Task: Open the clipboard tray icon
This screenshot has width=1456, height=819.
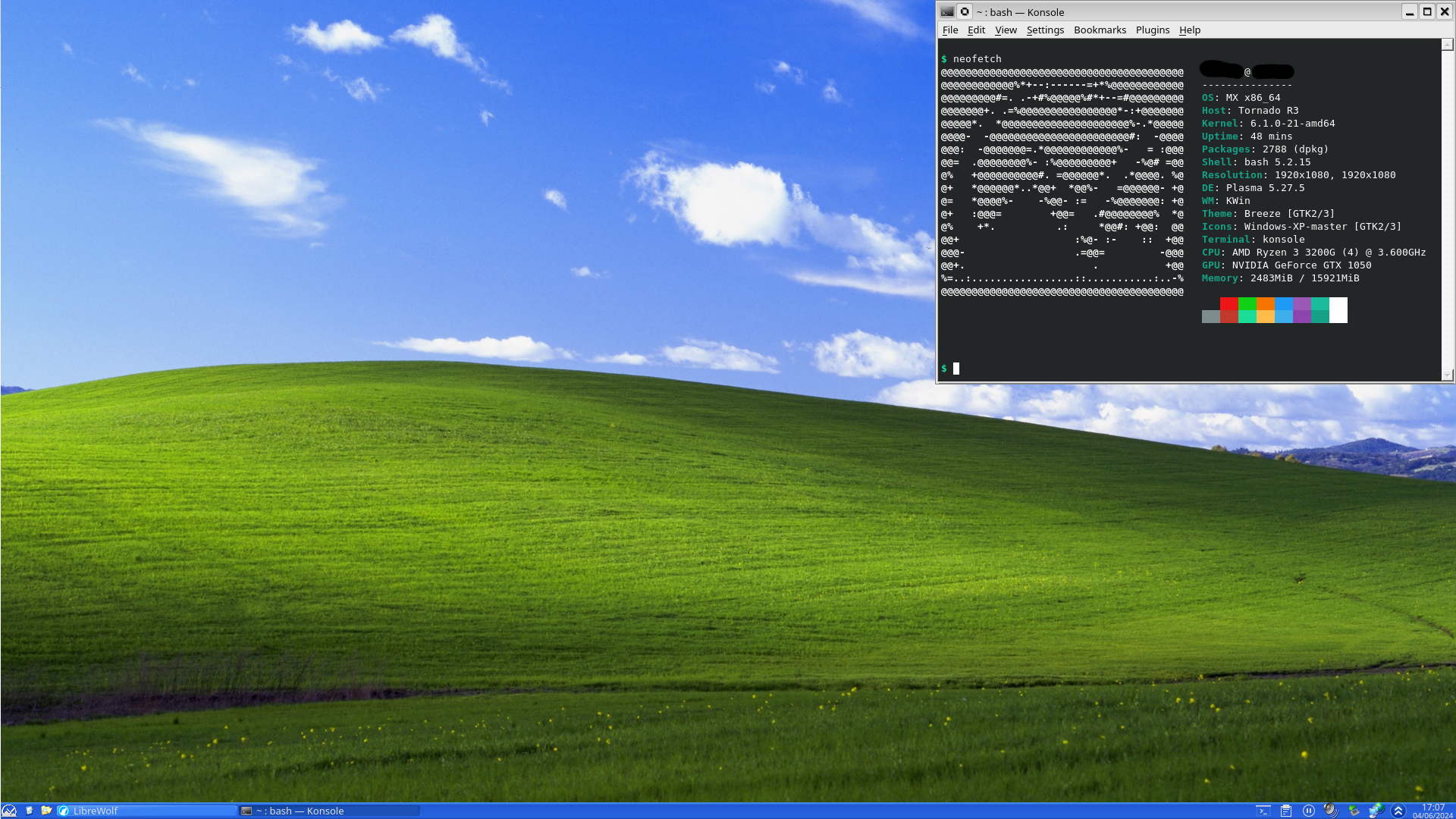Action: (1286, 811)
